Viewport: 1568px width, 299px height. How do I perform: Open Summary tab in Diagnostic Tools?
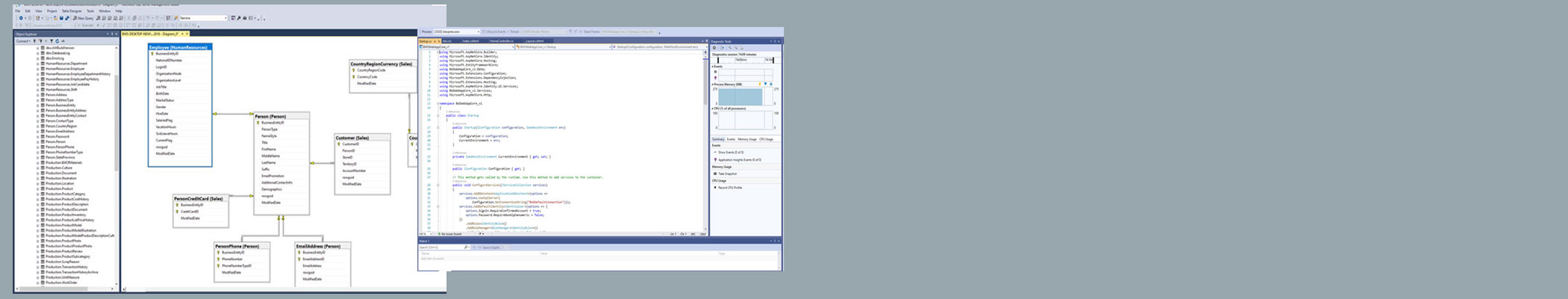pyautogui.click(x=718, y=139)
